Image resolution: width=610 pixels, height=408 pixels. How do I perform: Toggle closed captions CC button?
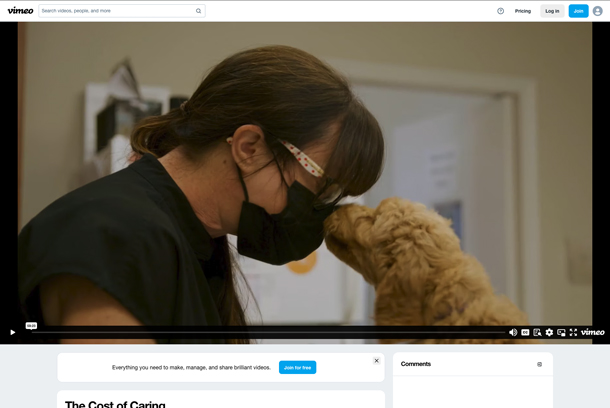525,332
